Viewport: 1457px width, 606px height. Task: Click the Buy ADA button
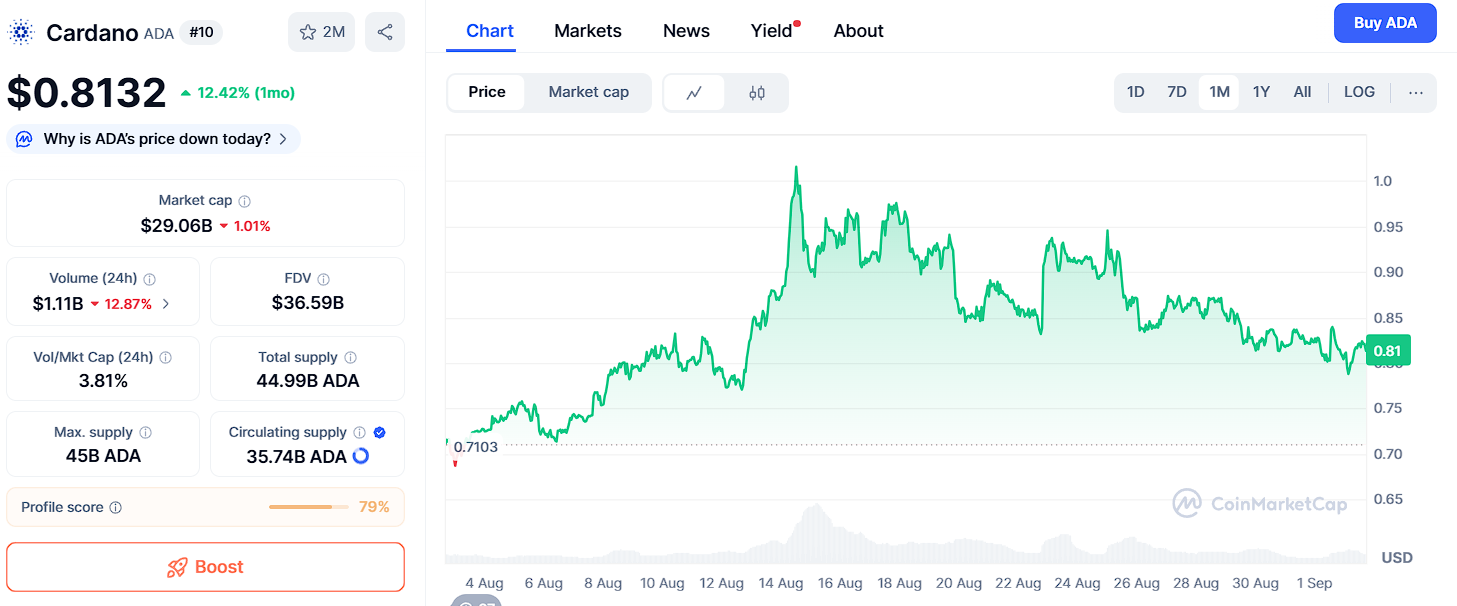click(1384, 23)
